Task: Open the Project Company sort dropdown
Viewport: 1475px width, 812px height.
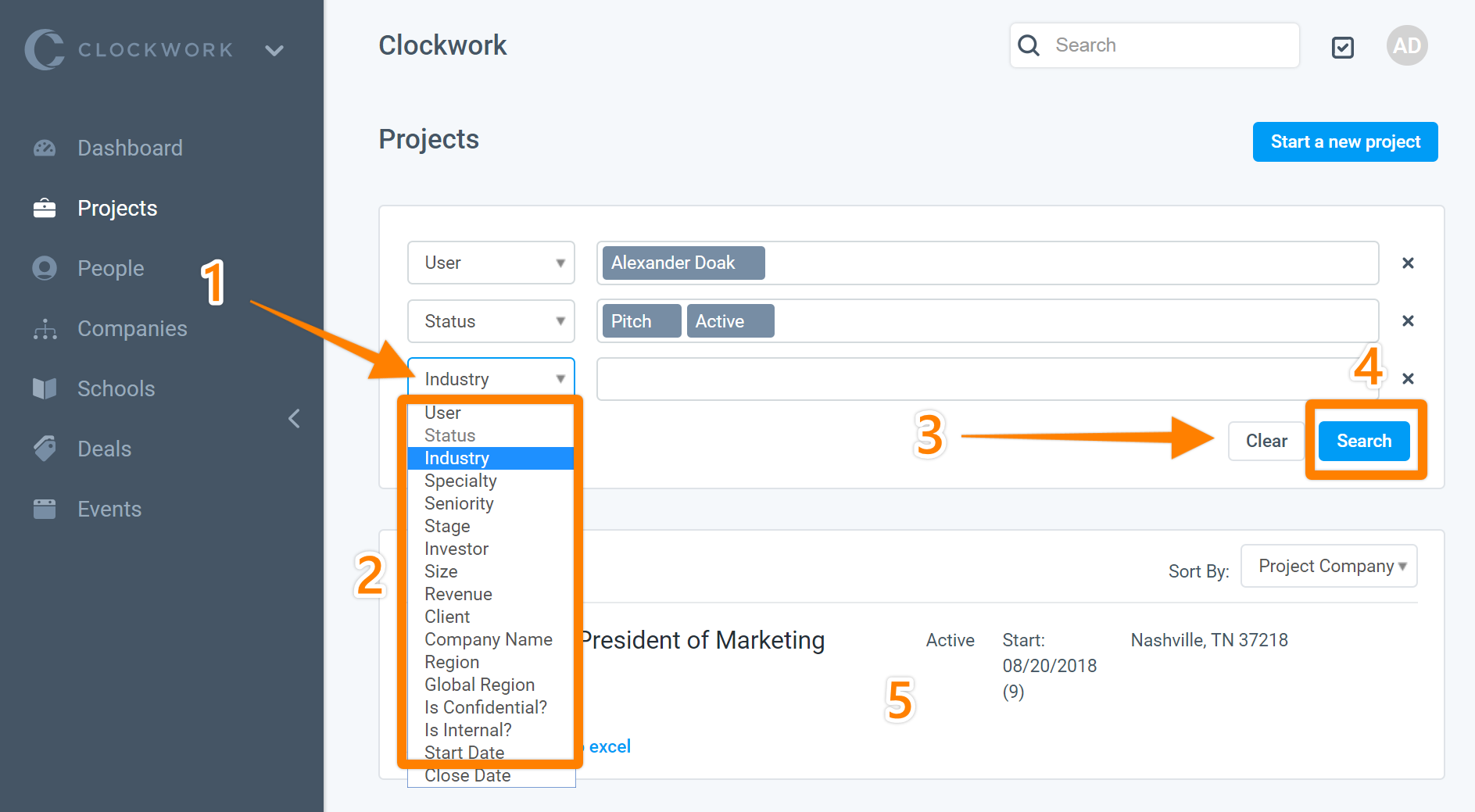Action: tap(1329, 566)
